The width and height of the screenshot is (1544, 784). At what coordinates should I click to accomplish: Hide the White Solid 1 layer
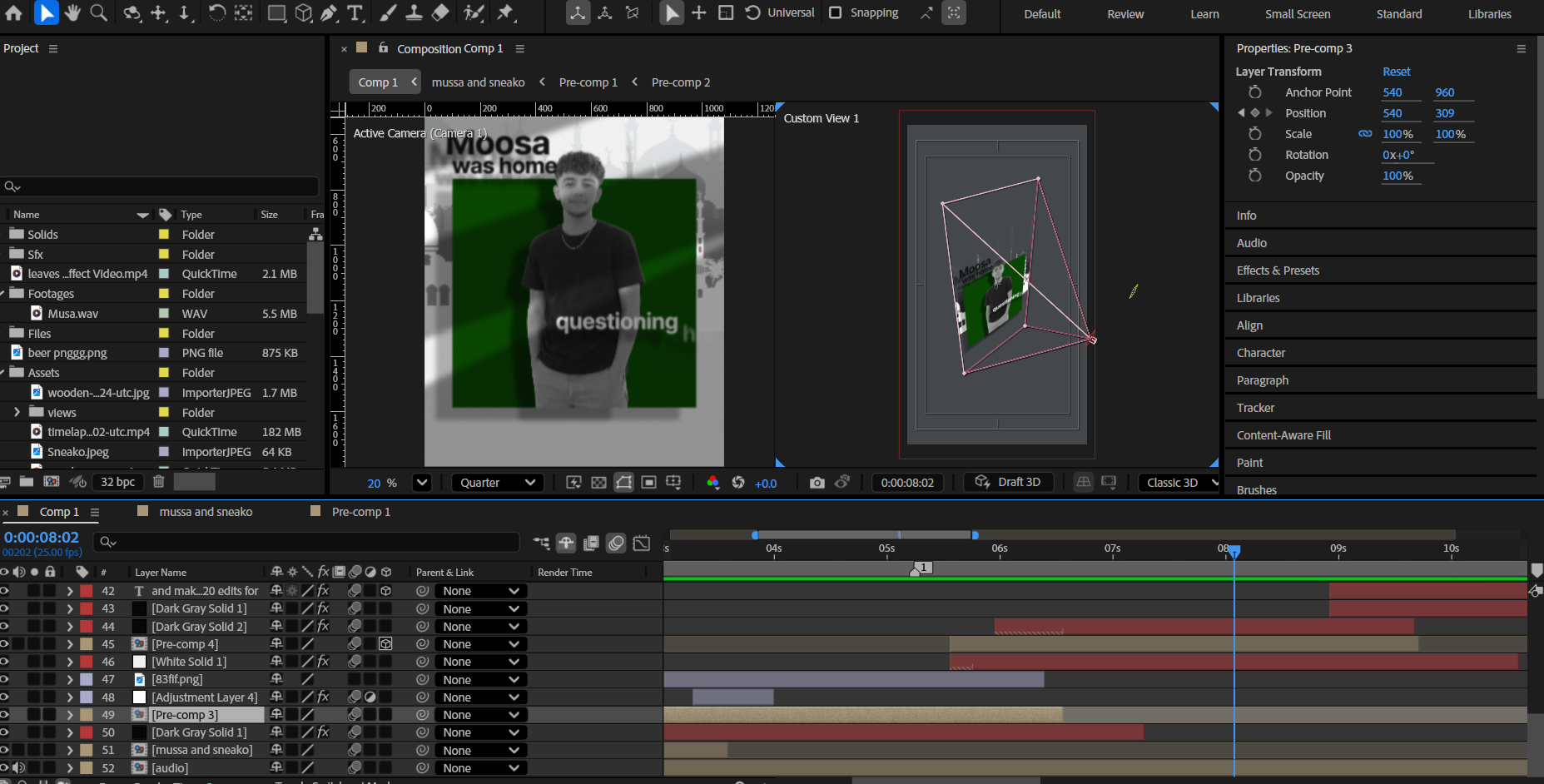(5, 662)
